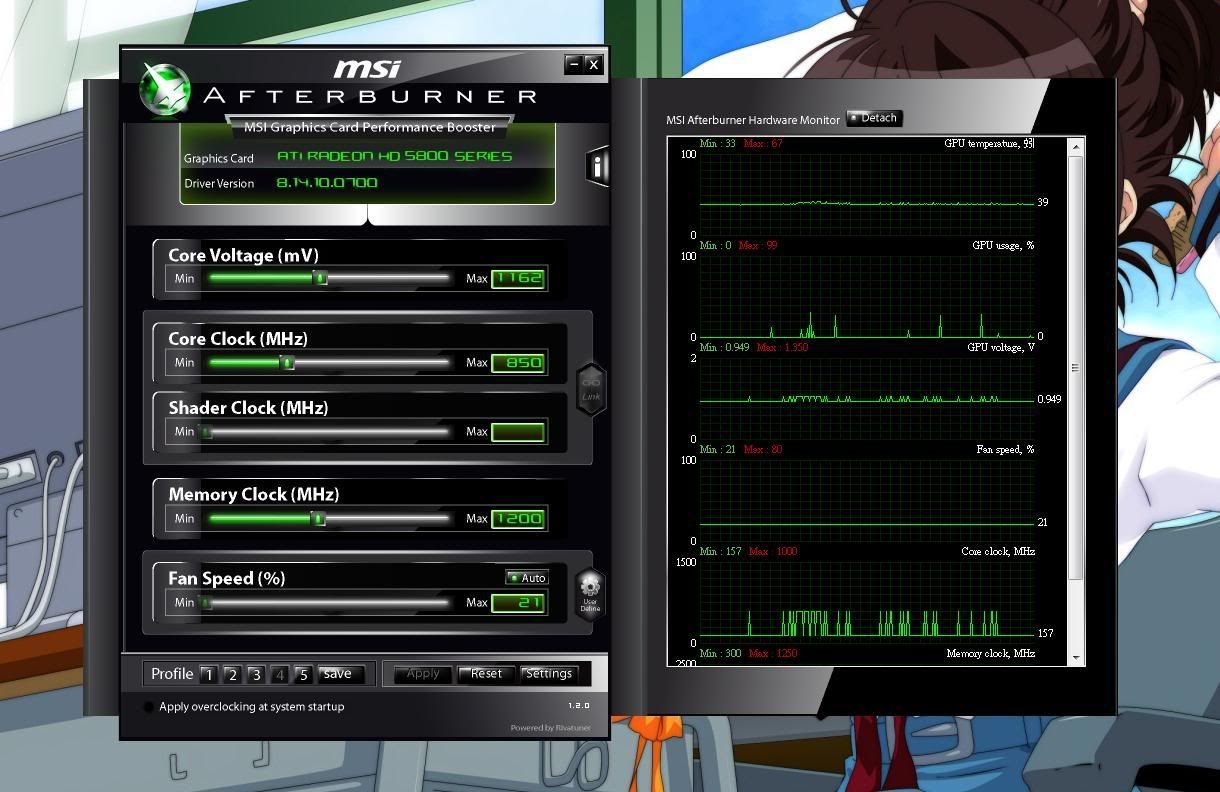Open the Settings dialog
Viewport: 1220px width, 792px height.
(549, 674)
